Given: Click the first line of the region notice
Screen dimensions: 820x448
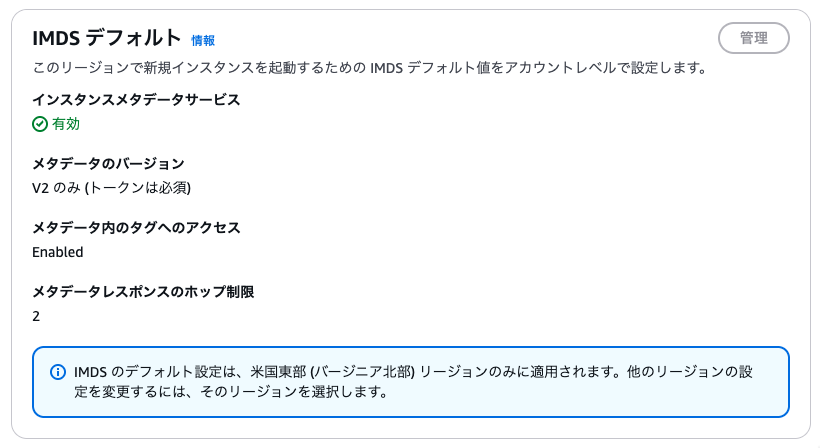Looking at the screenshot, I should [413, 372].
